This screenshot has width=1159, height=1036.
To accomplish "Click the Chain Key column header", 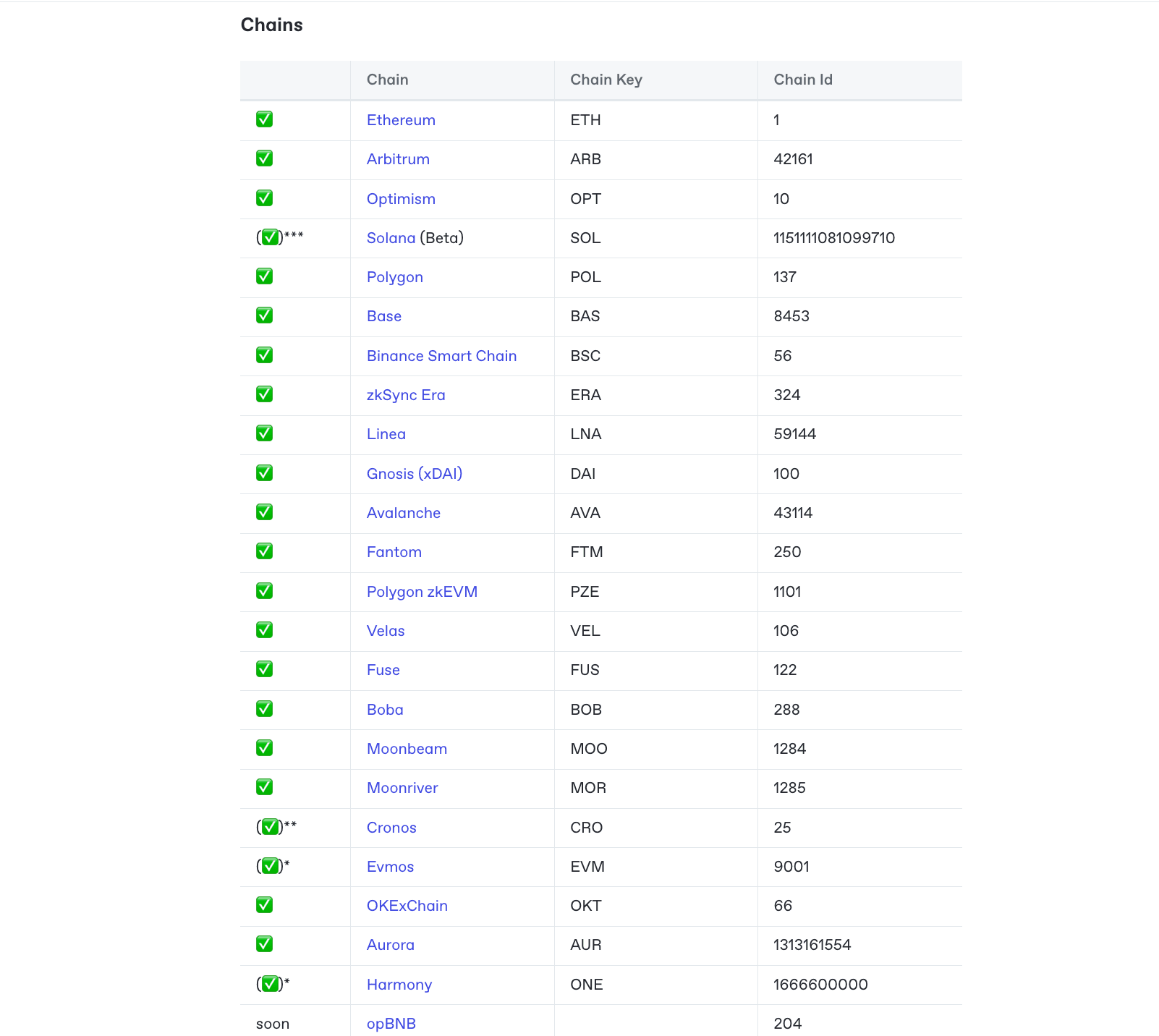I will pos(606,80).
